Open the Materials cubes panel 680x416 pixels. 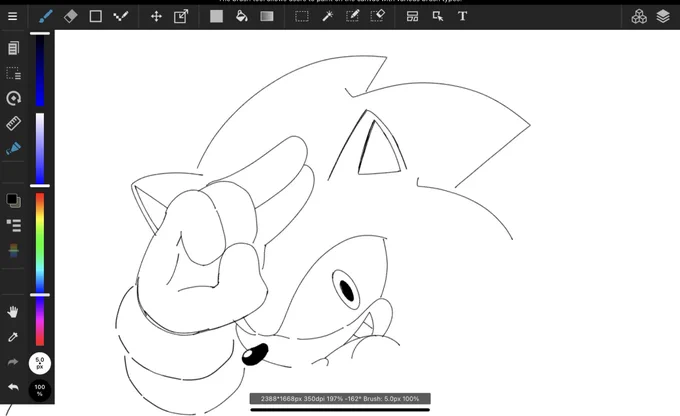[x=639, y=16]
